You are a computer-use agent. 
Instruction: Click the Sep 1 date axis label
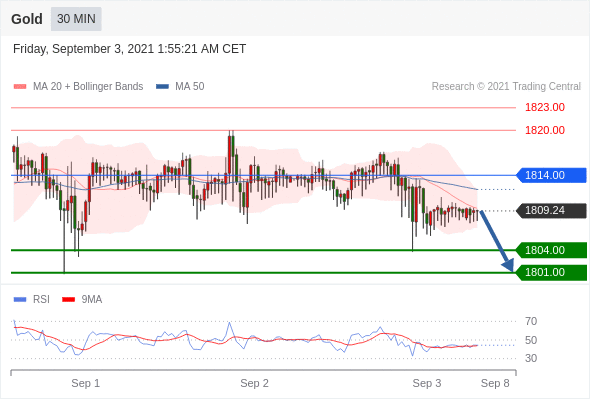86,383
